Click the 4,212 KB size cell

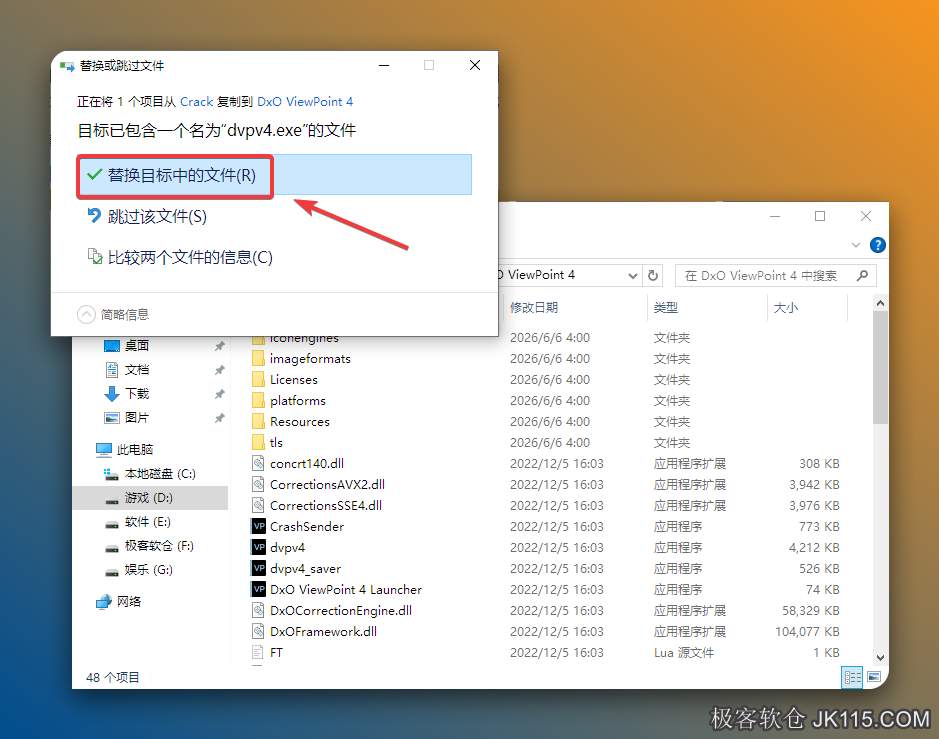coord(814,547)
